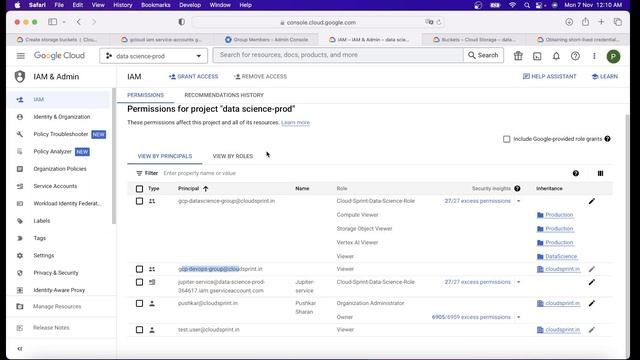This screenshot has width=640, height=360.
Task: Check pushkar@cloudsprint.in row checkbox
Action: pos(139,303)
